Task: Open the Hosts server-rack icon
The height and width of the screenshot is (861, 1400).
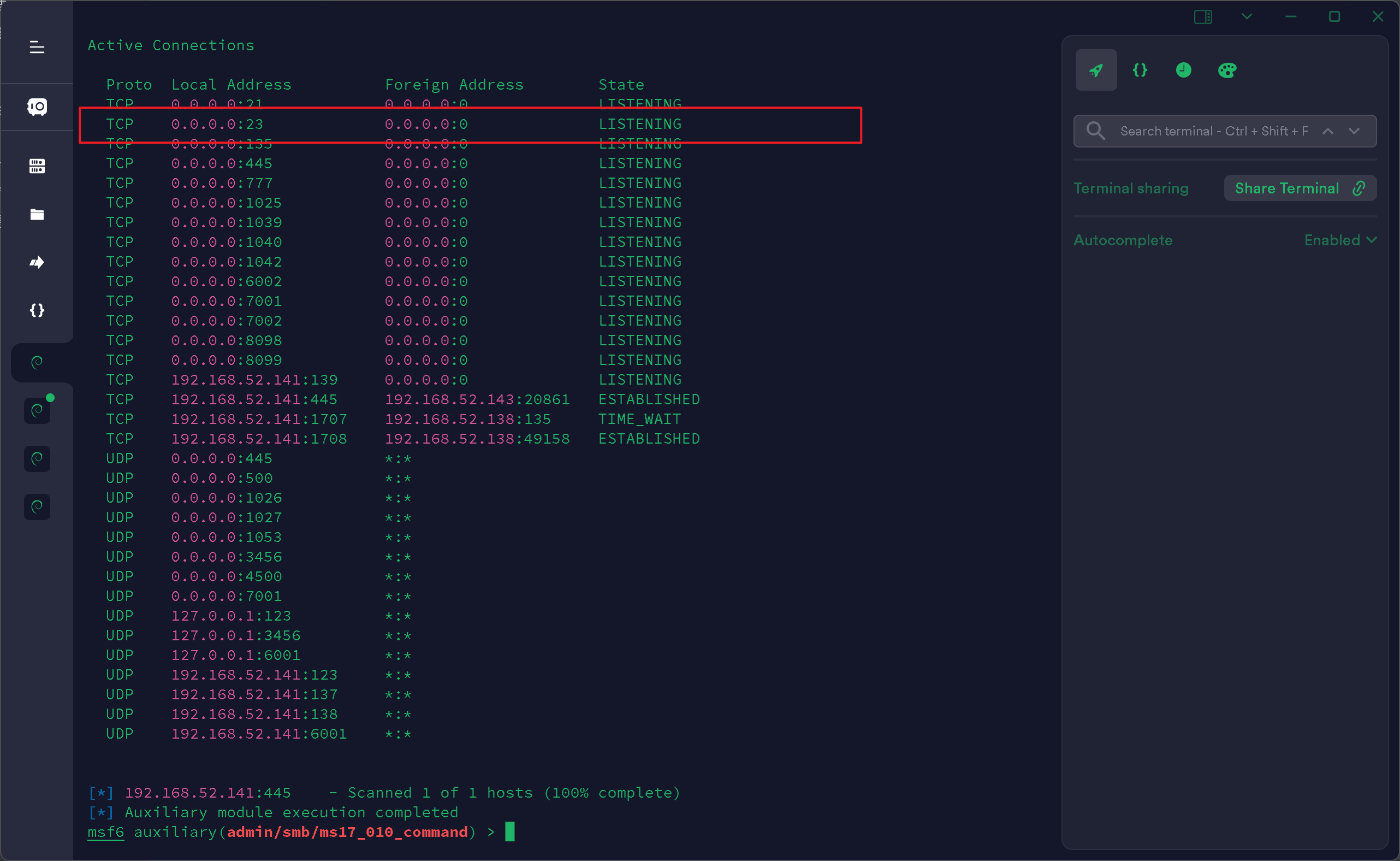Action: [37, 166]
